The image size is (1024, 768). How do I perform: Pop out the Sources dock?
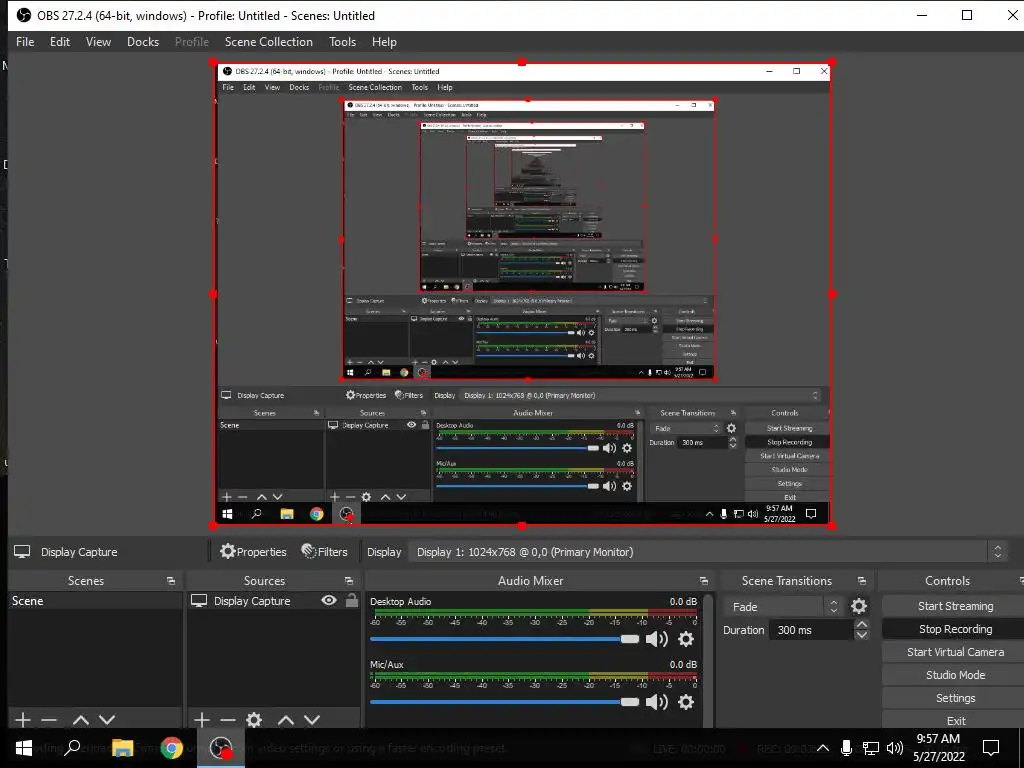(x=349, y=581)
